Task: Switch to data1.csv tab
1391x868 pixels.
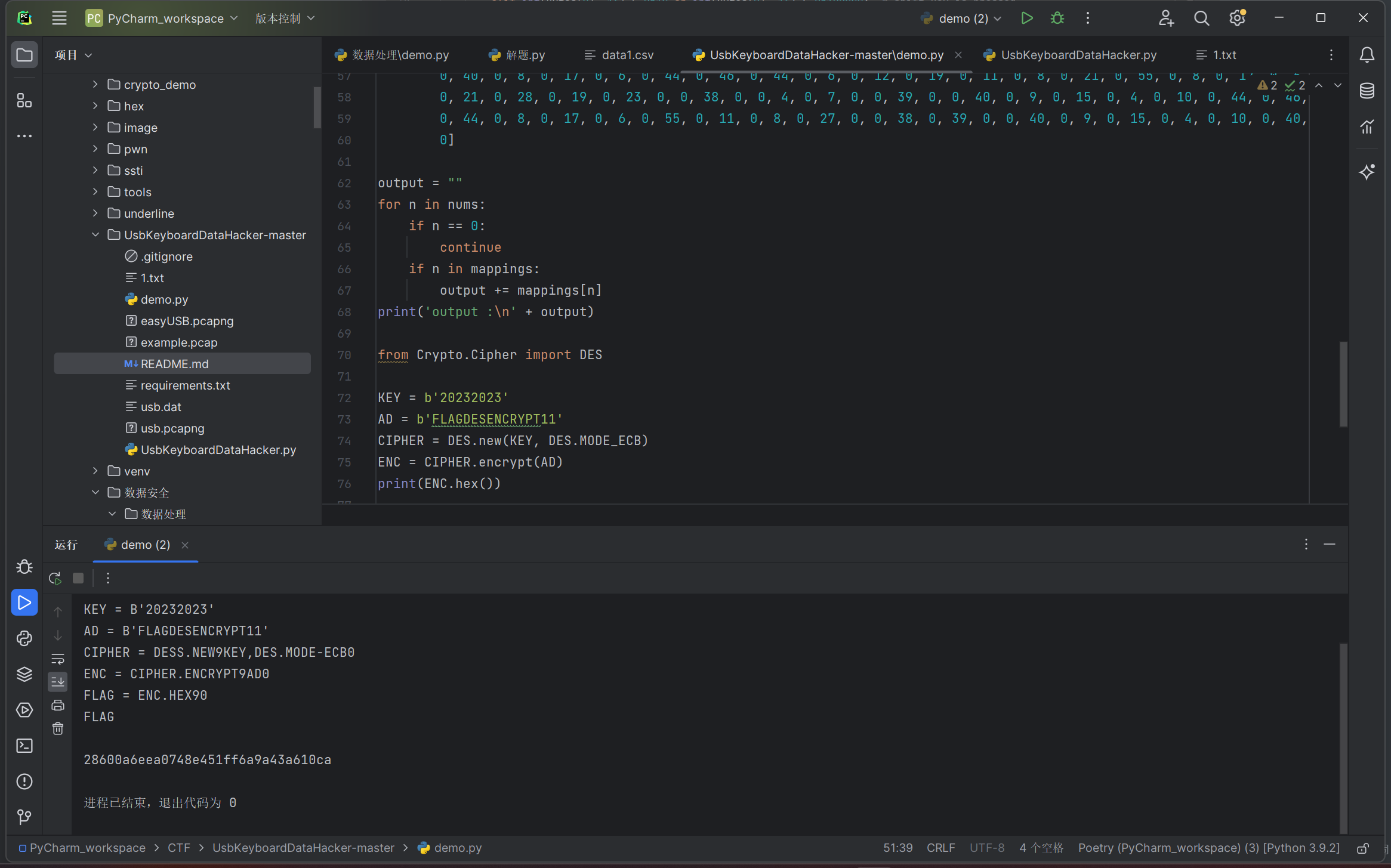Action: (619, 55)
